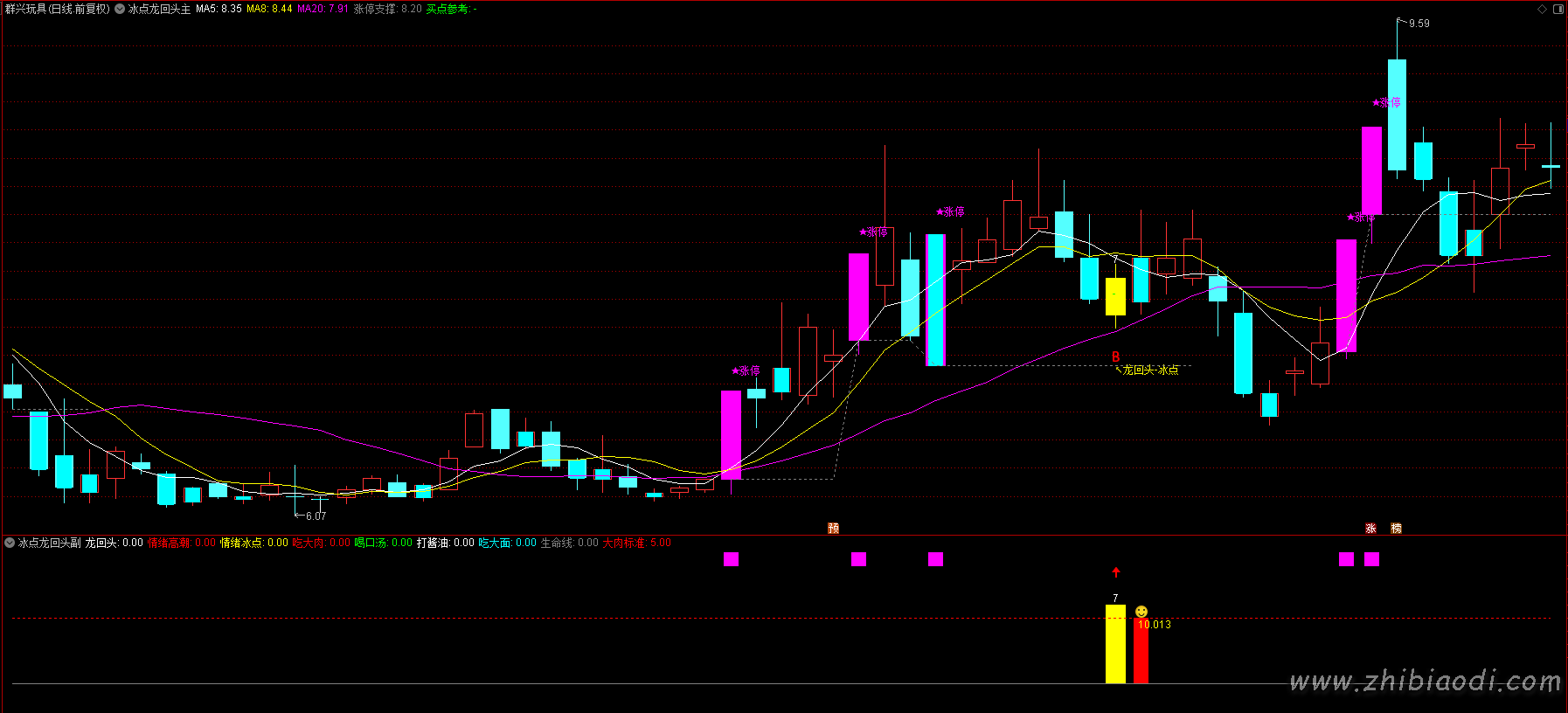Toggle the side panel layout icon

coord(1558,9)
